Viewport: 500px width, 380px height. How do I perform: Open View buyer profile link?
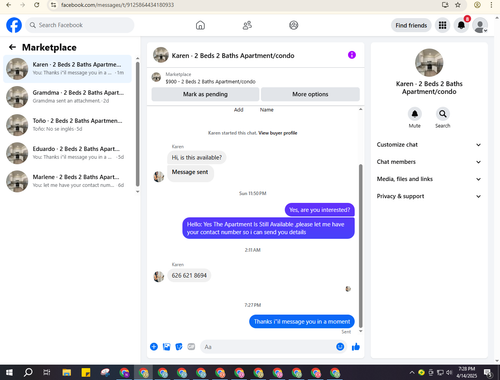coord(278,133)
